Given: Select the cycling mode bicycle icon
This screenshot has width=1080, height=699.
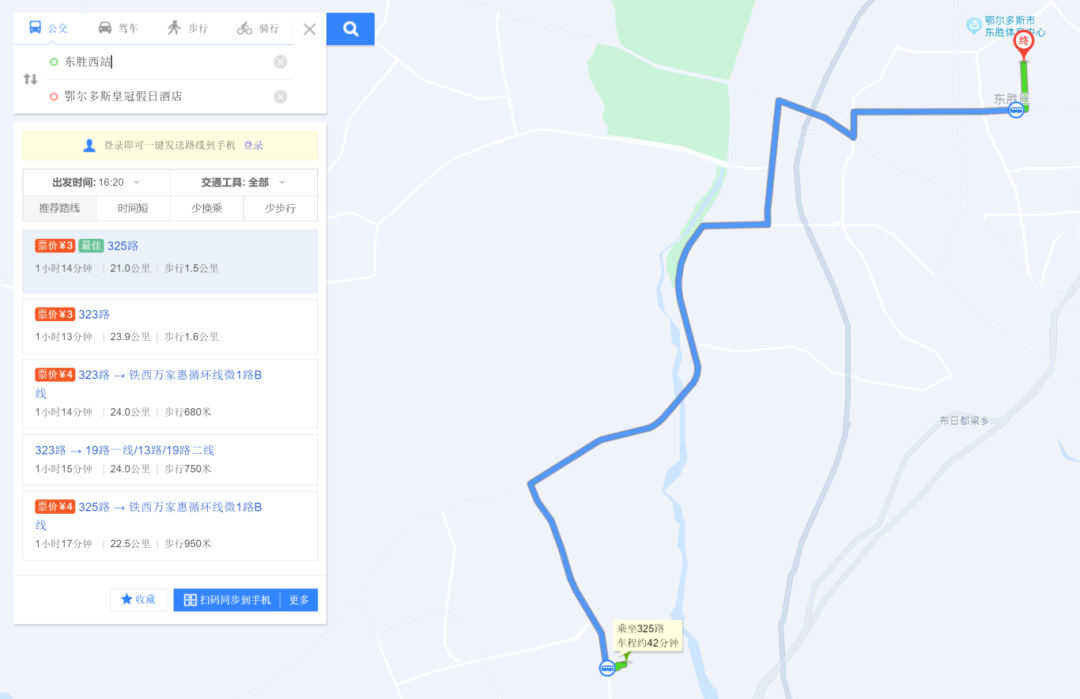Looking at the screenshot, I should pyautogui.click(x=245, y=28).
